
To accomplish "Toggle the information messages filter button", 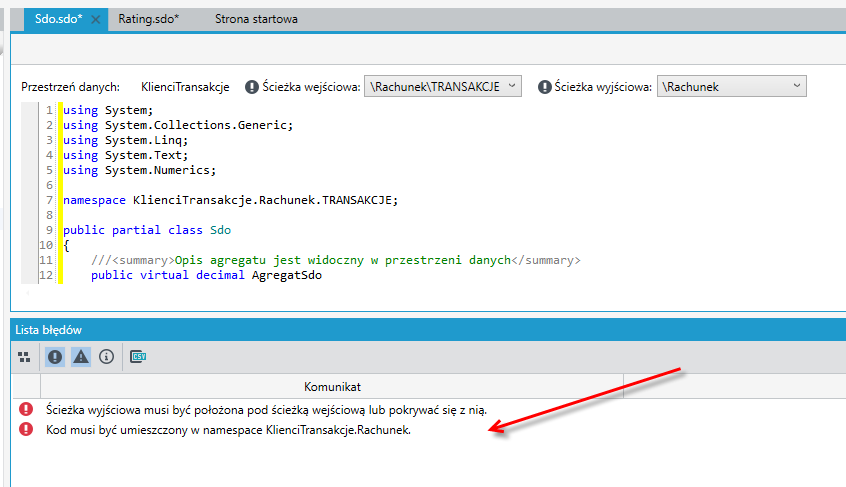I will (106, 356).
